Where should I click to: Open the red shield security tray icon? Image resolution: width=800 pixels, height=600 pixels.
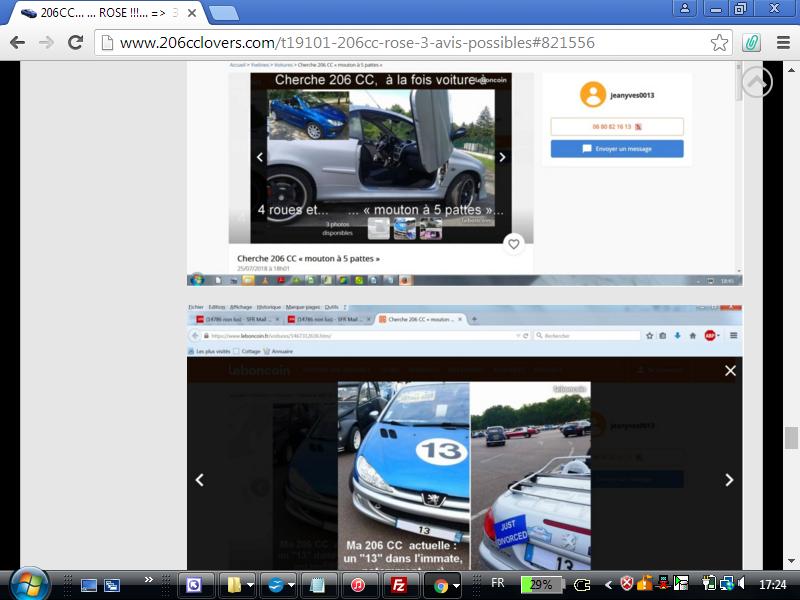point(627,584)
